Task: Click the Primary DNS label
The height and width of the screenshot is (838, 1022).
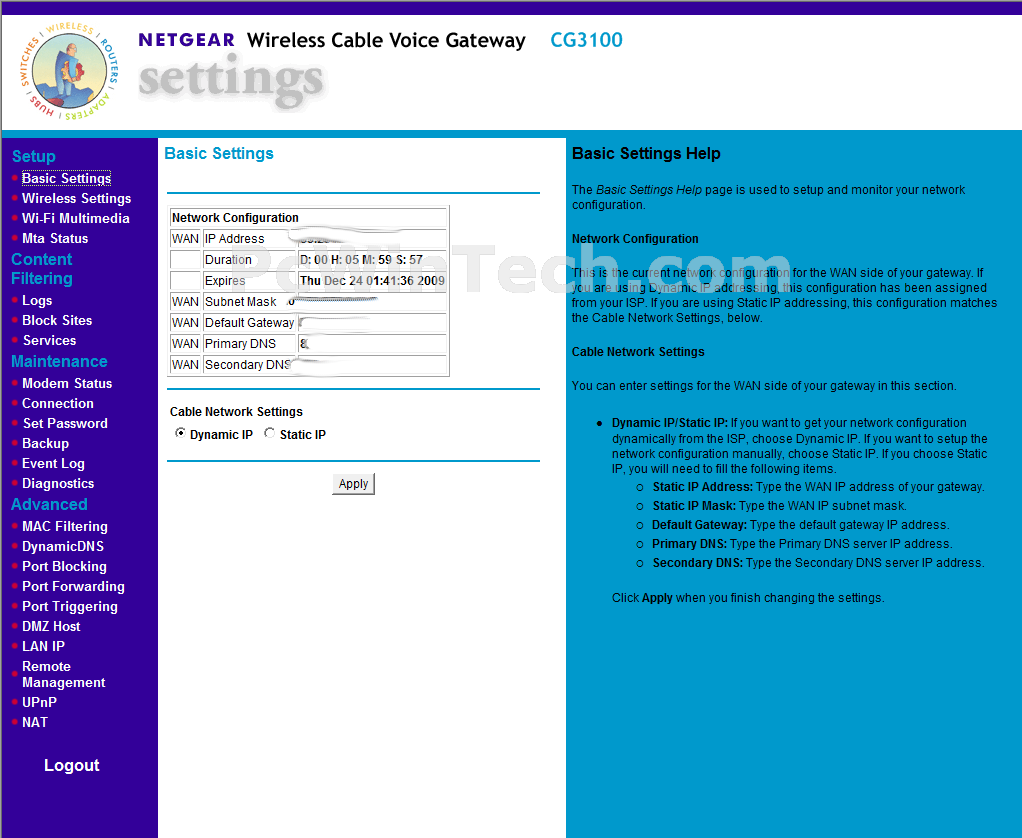Action: (241, 343)
